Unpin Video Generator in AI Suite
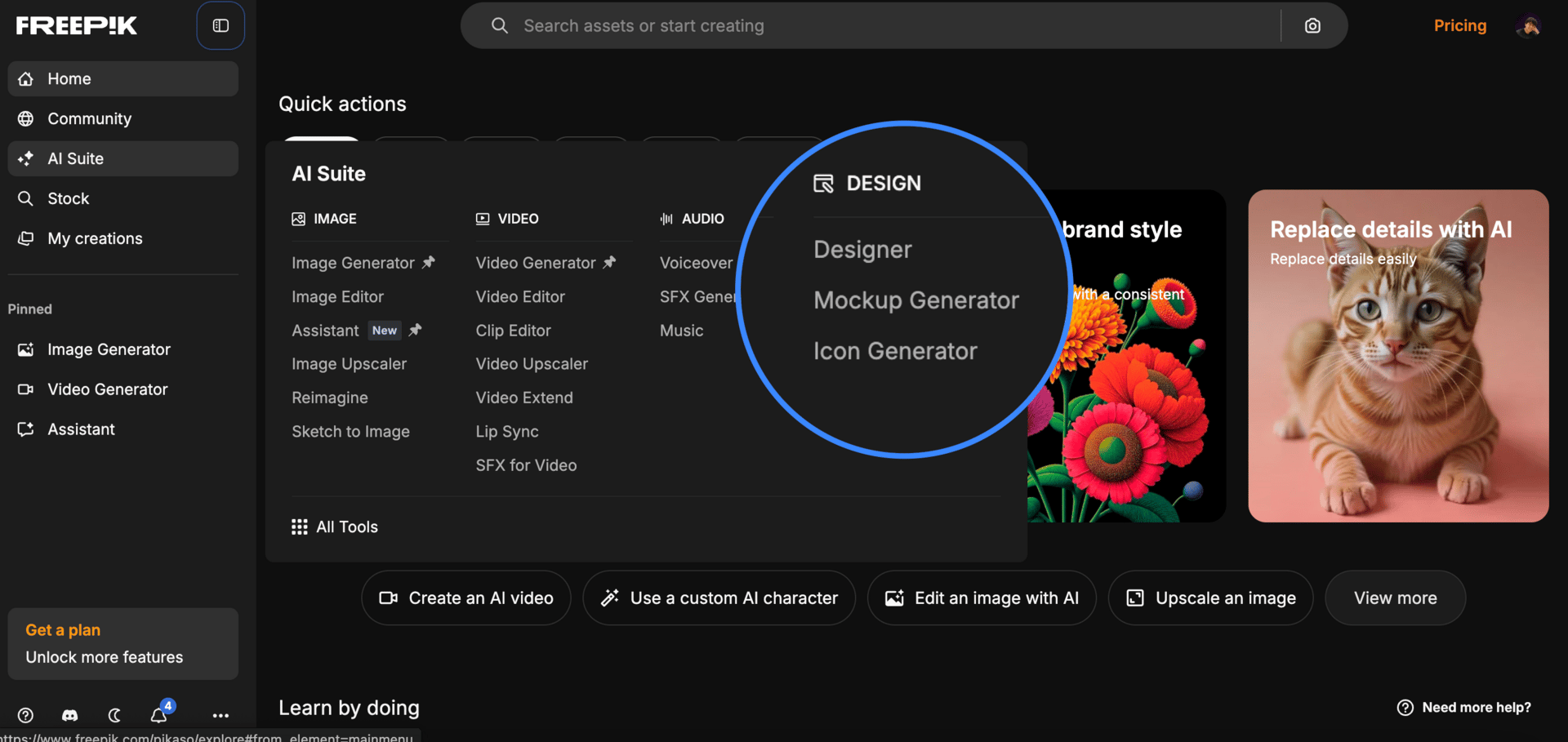Screen dimensions: 1568x742 [609, 262]
